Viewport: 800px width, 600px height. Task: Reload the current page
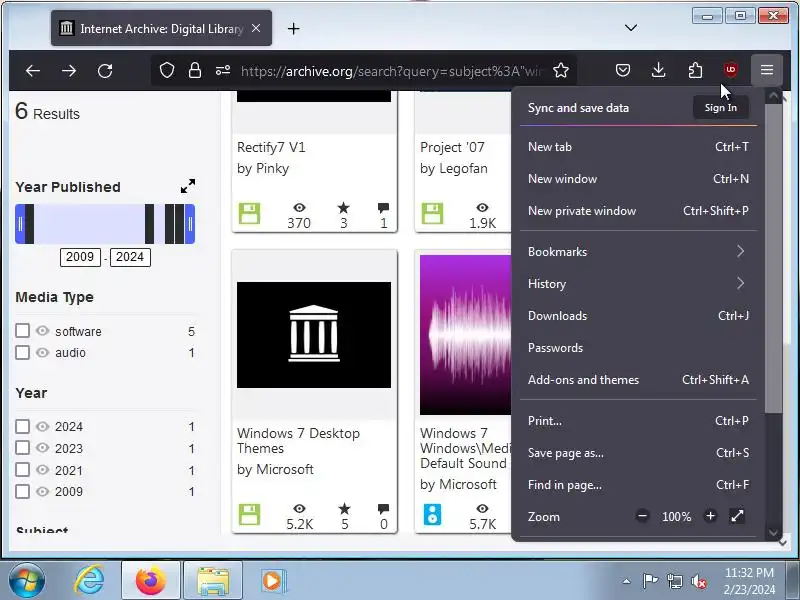point(105,70)
